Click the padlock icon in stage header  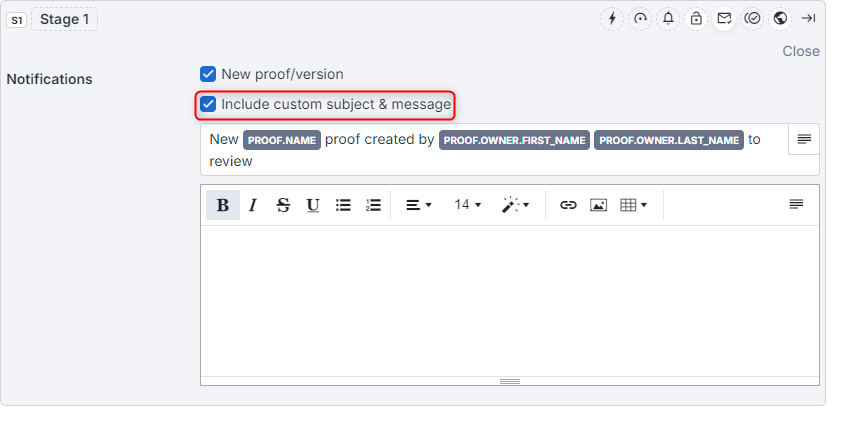tap(696, 19)
